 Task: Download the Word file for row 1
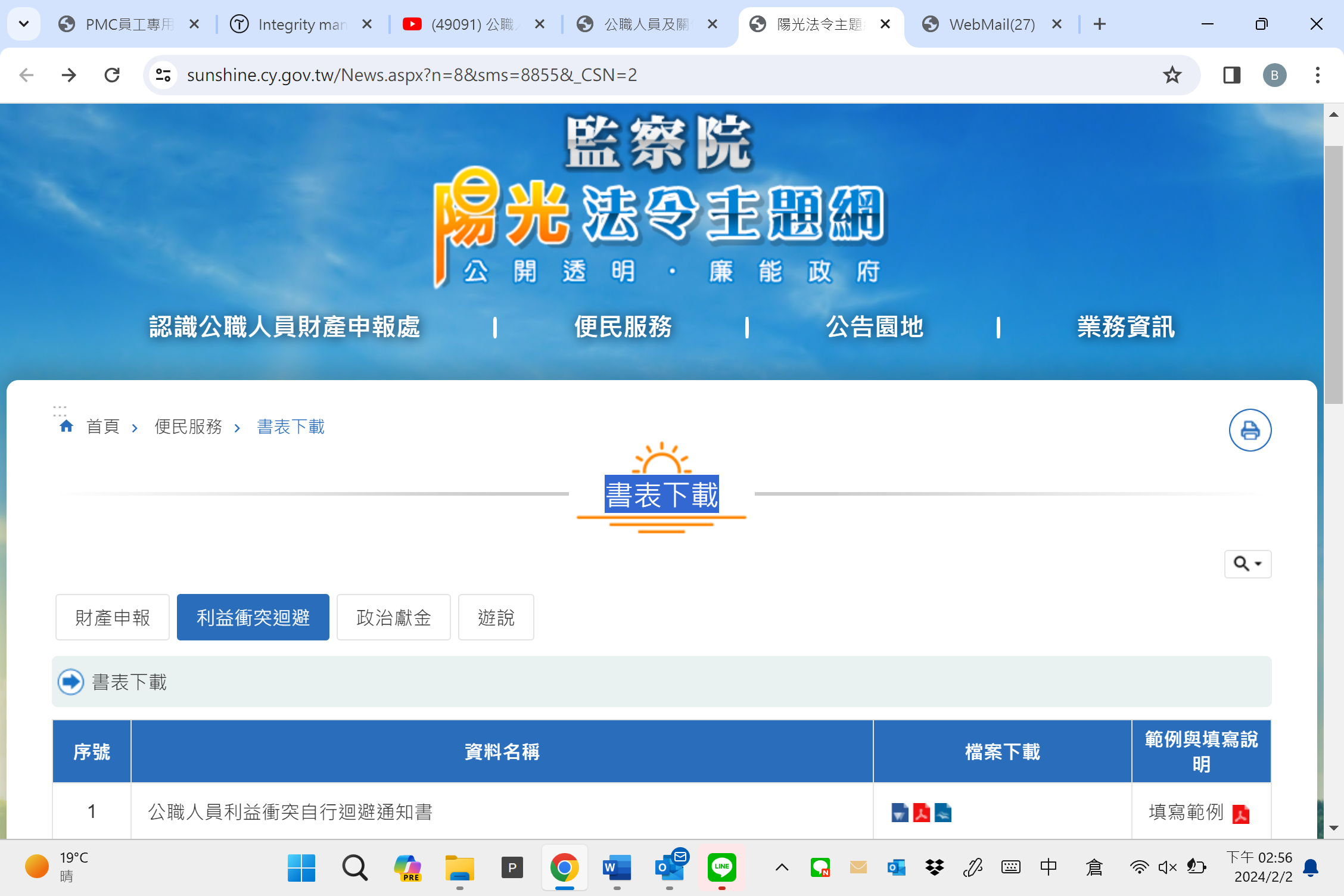coord(900,813)
